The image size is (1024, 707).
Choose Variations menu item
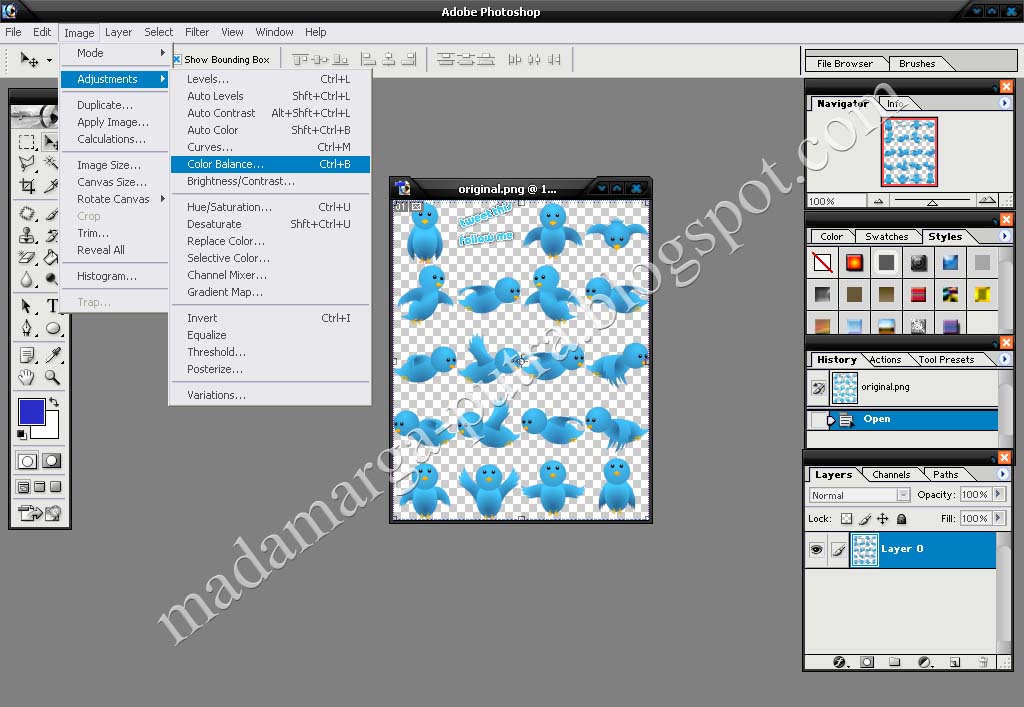(270, 395)
